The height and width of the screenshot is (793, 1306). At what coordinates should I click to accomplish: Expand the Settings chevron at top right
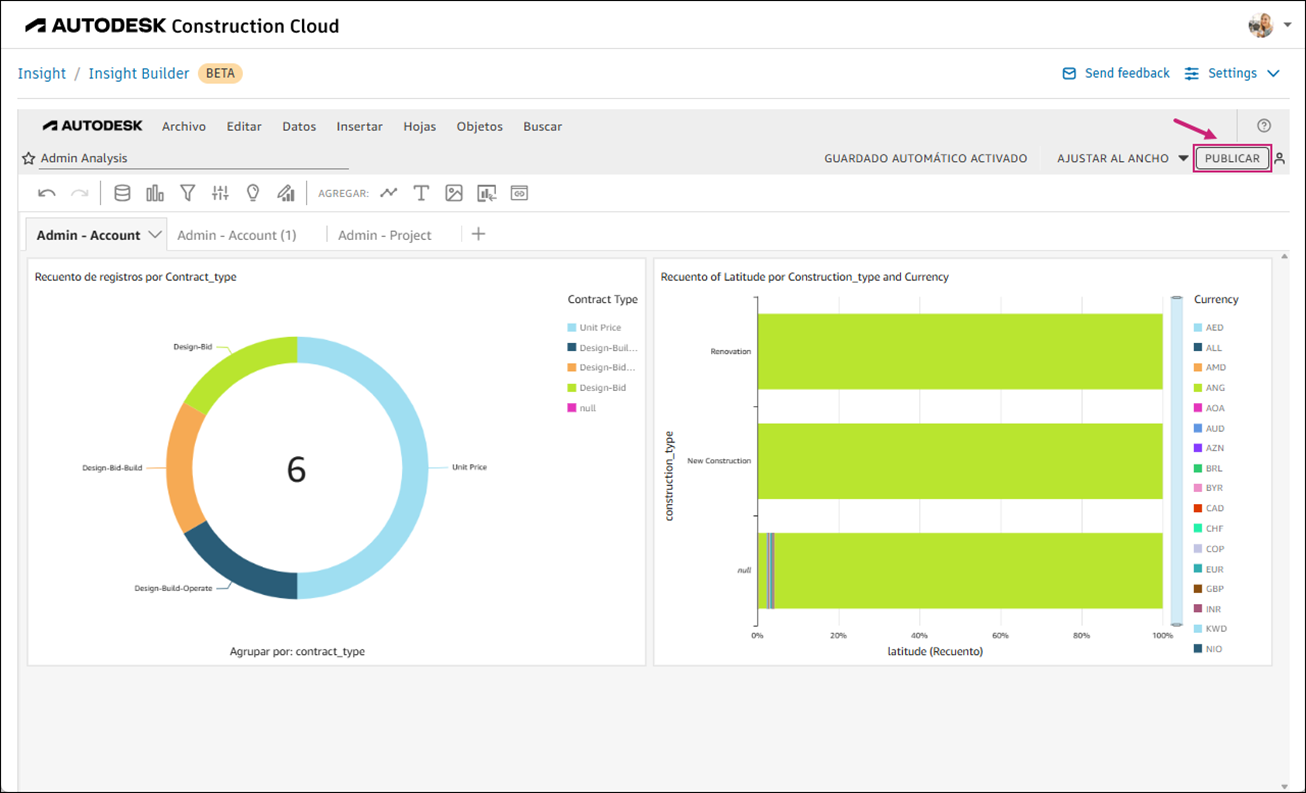pyautogui.click(x=1273, y=72)
